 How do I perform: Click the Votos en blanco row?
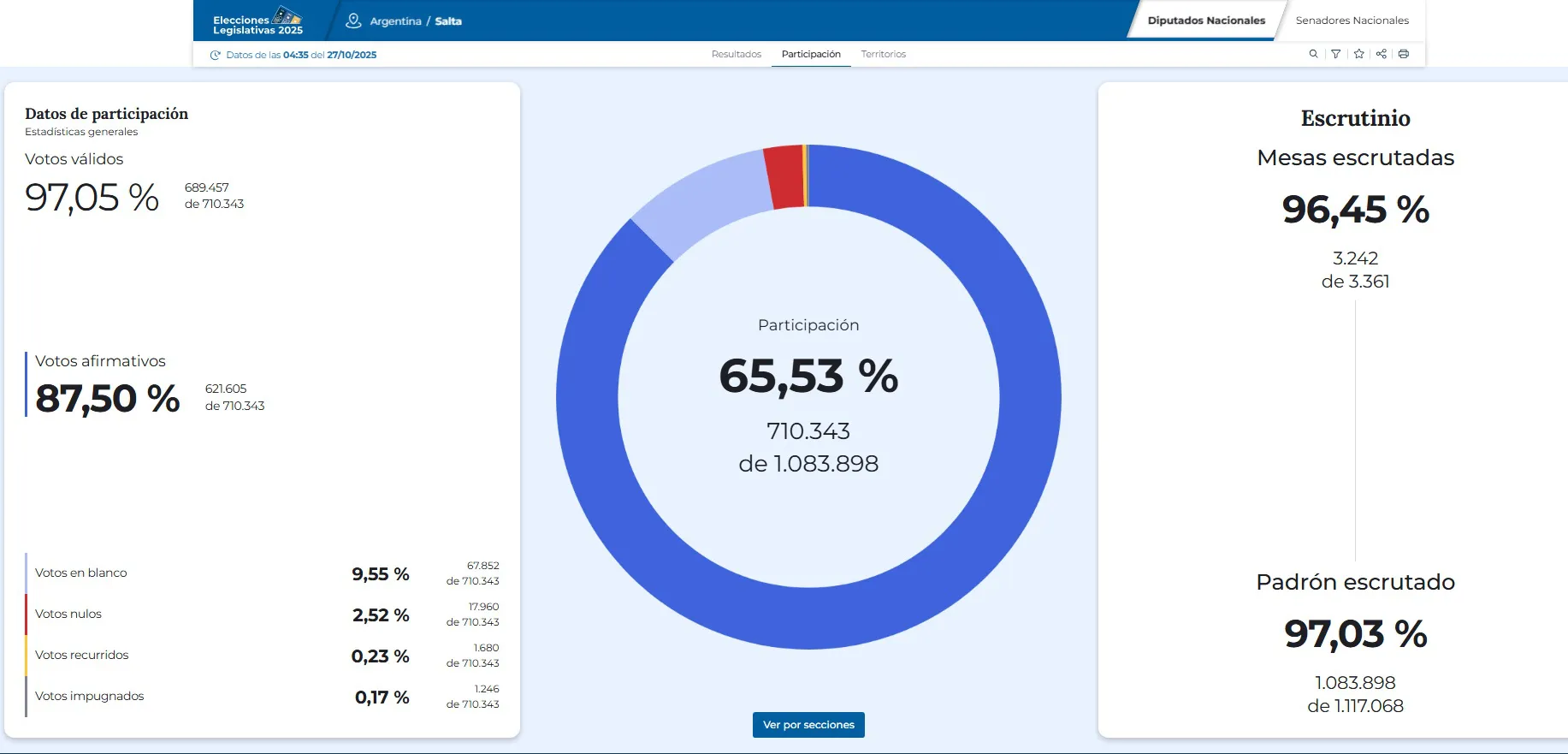pos(262,573)
